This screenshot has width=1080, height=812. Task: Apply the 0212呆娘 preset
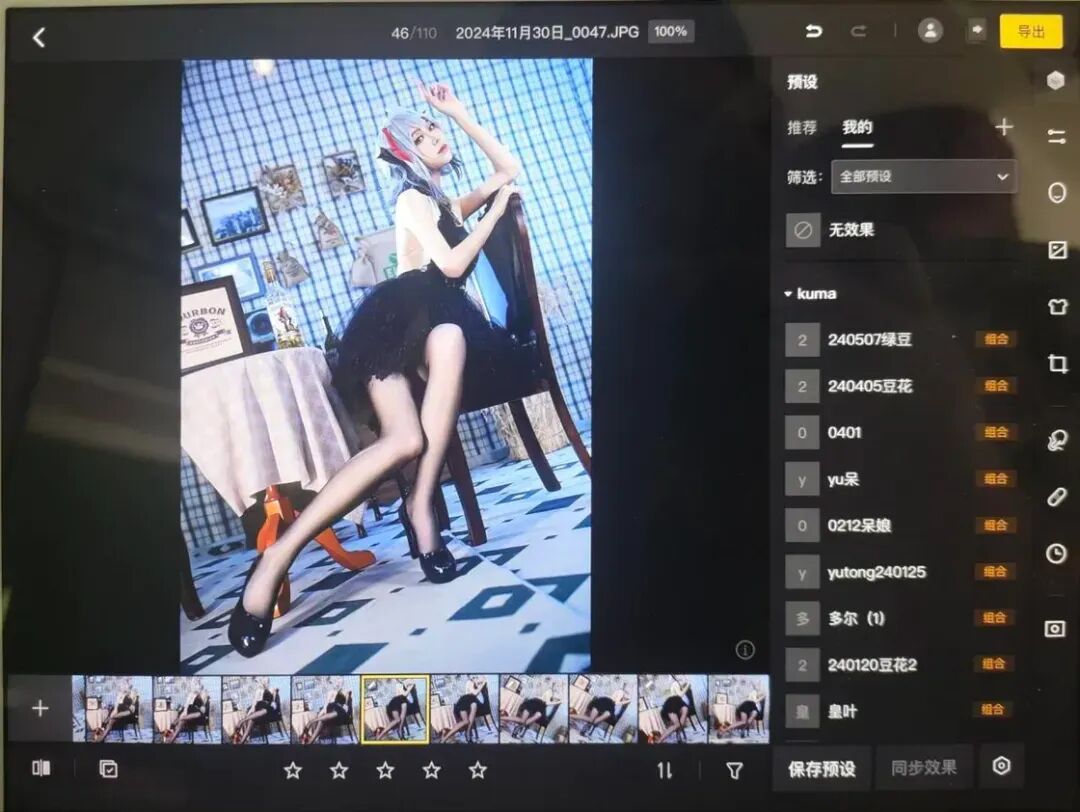[900, 525]
